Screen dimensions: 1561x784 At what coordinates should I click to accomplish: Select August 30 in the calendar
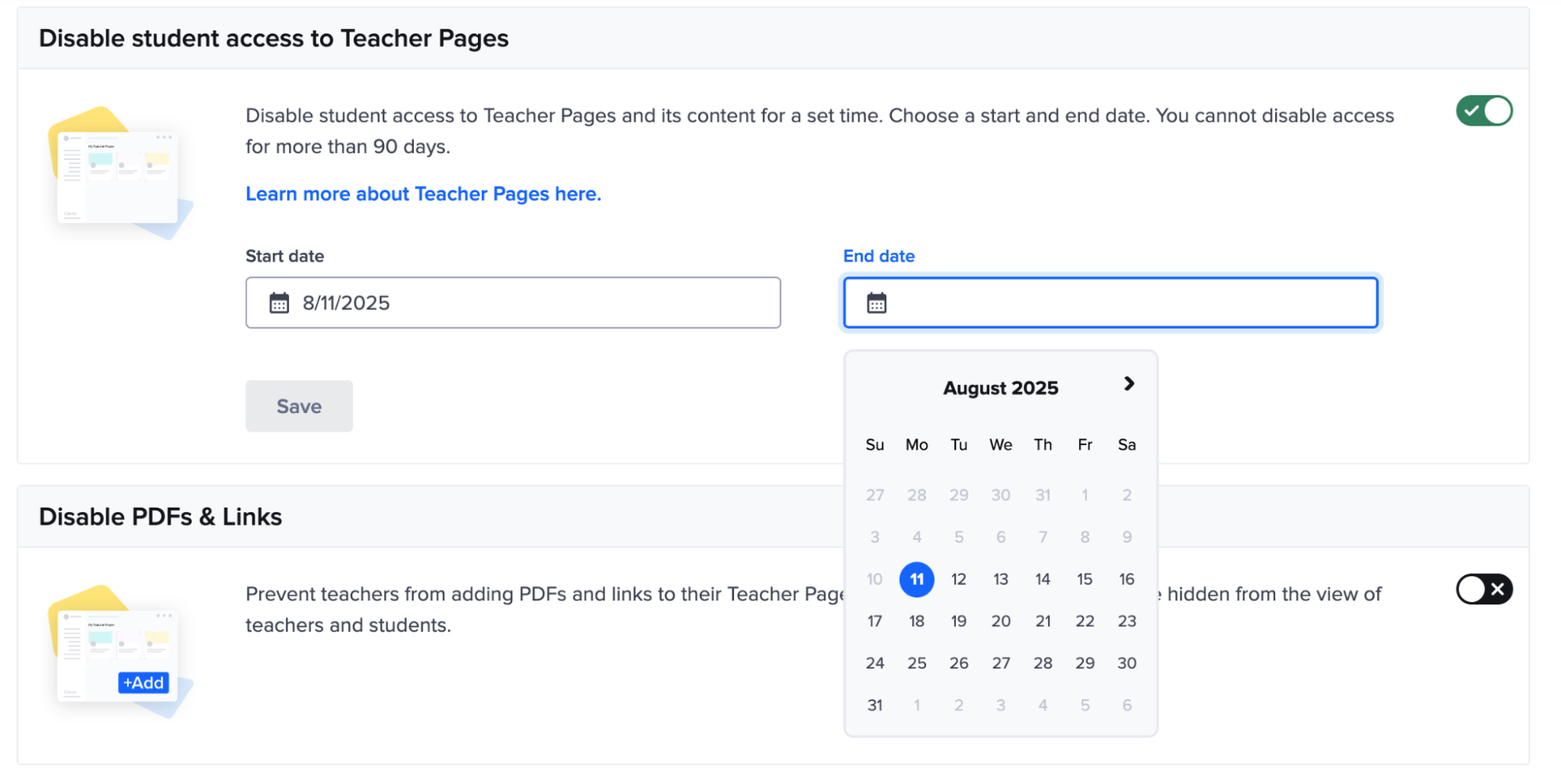pos(1127,664)
